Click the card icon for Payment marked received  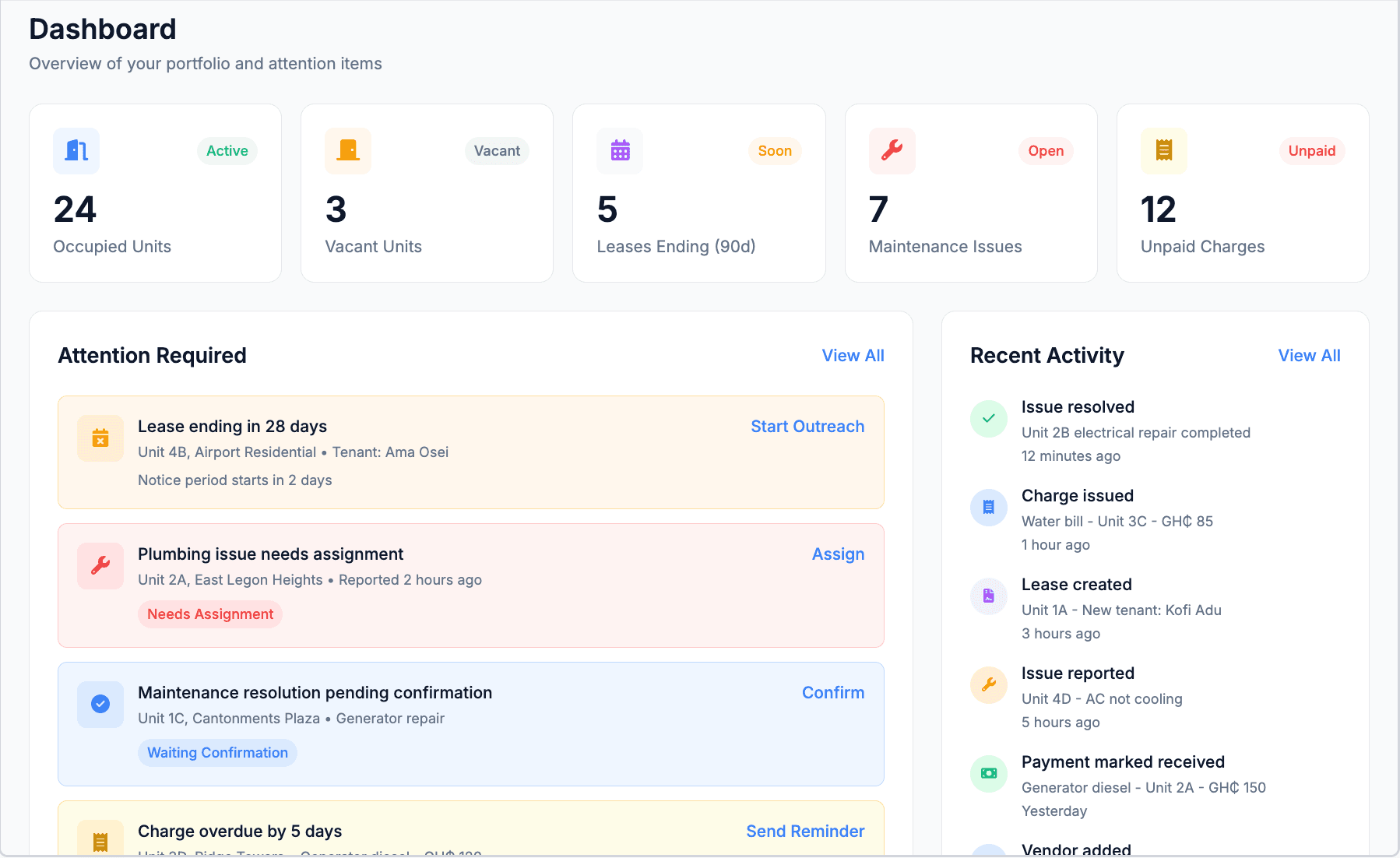click(988, 773)
